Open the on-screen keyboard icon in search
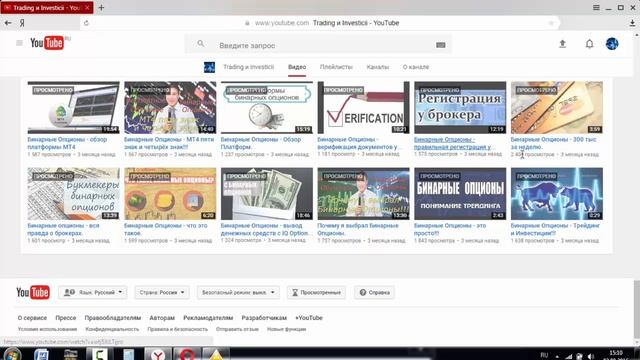The width and height of the screenshot is (640, 360). tap(440, 45)
